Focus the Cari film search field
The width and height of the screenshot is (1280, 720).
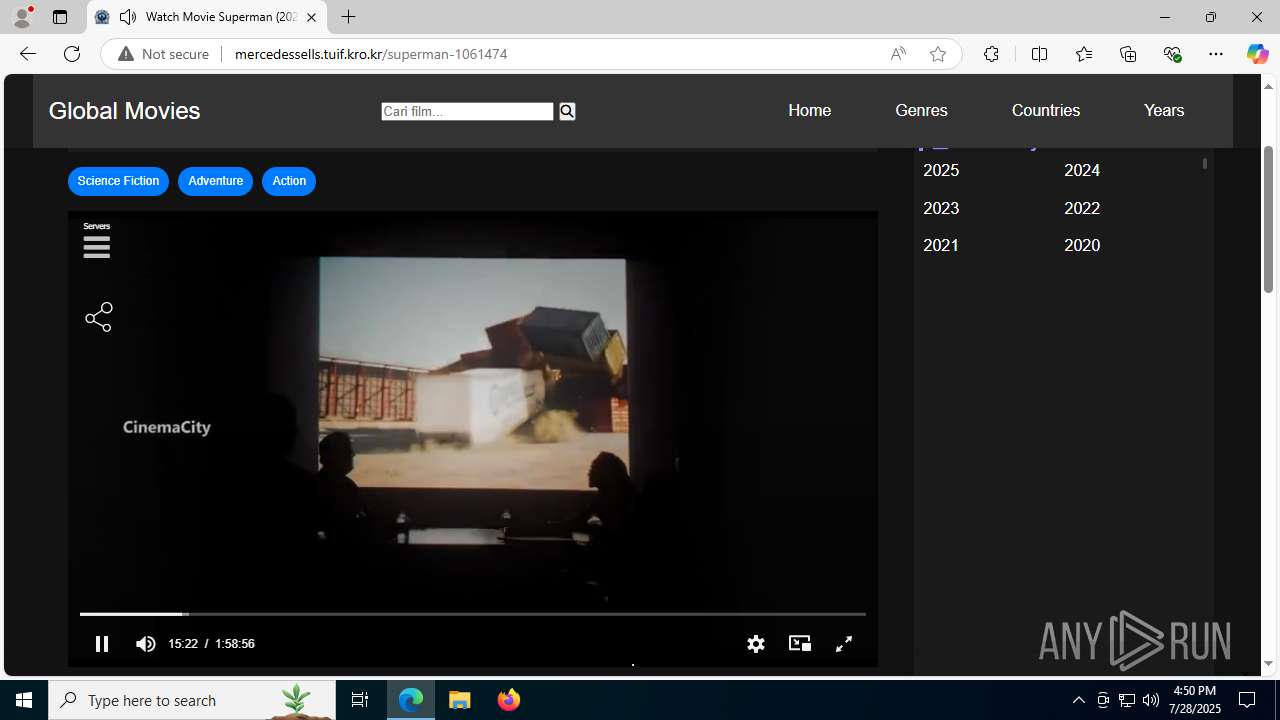pyautogui.click(x=467, y=111)
